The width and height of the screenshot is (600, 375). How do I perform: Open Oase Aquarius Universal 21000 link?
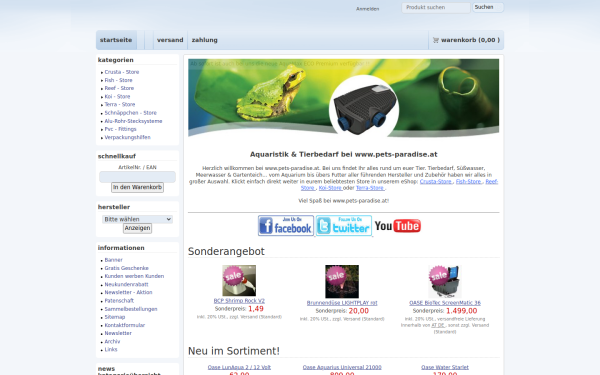342,367
